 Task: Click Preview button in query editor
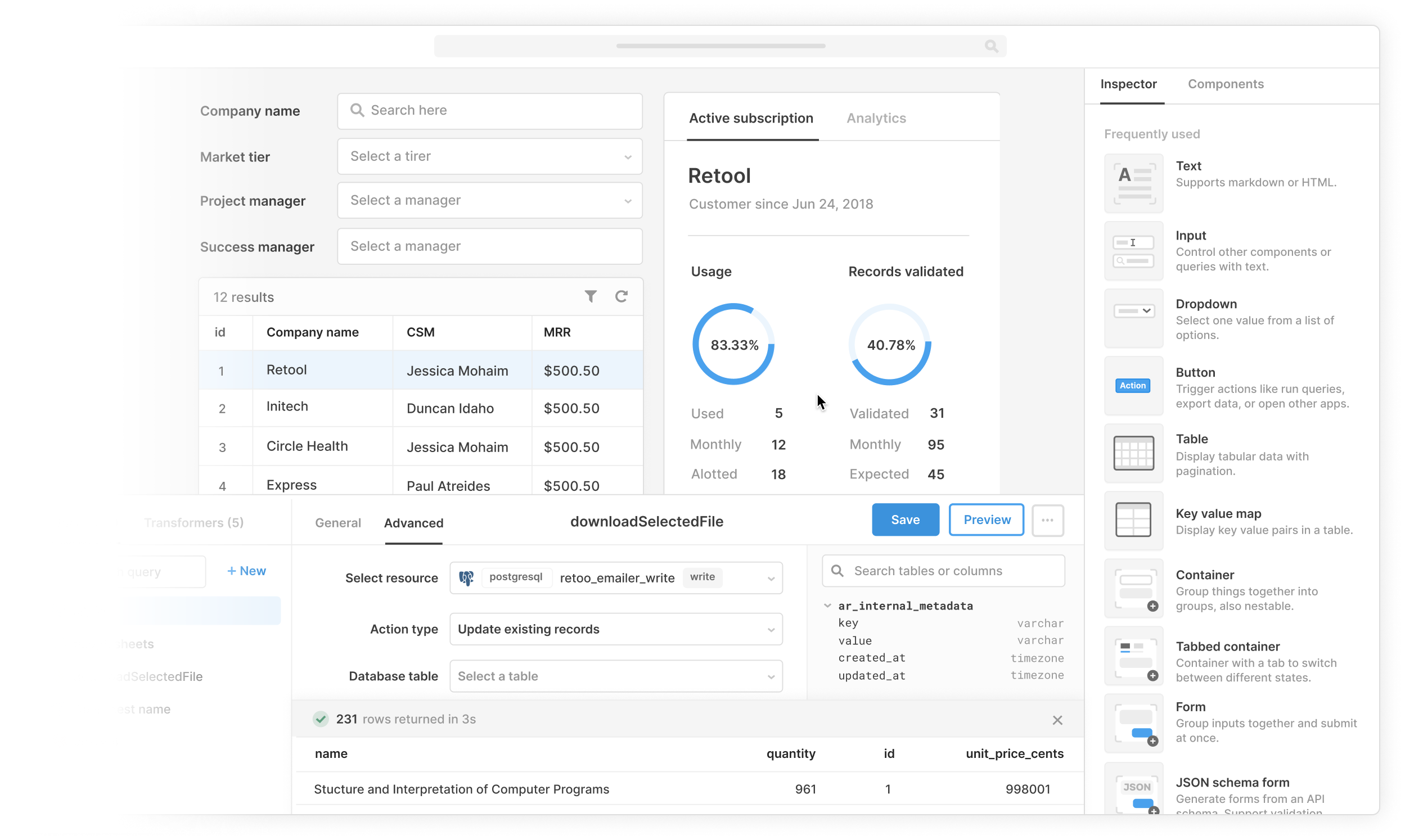click(987, 520)
